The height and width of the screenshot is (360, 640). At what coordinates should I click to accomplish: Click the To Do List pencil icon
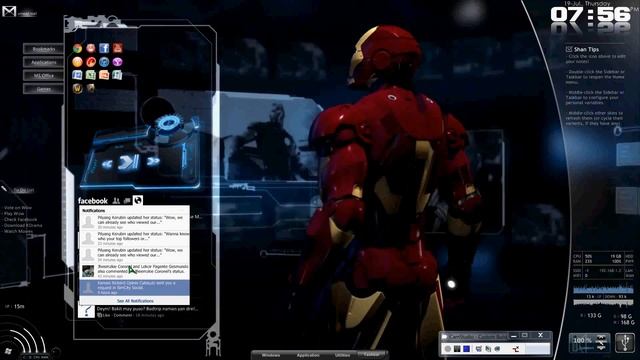coord(4,189)
